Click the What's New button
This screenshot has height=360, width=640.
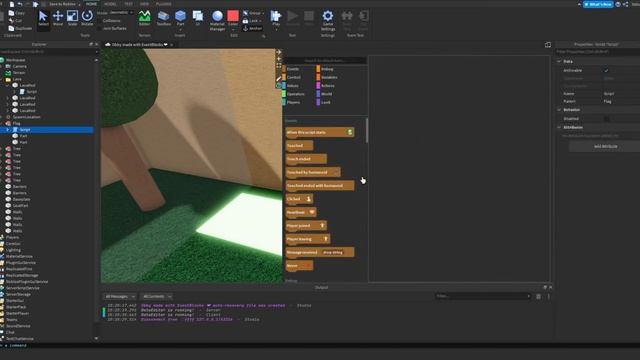coord(598,4)
